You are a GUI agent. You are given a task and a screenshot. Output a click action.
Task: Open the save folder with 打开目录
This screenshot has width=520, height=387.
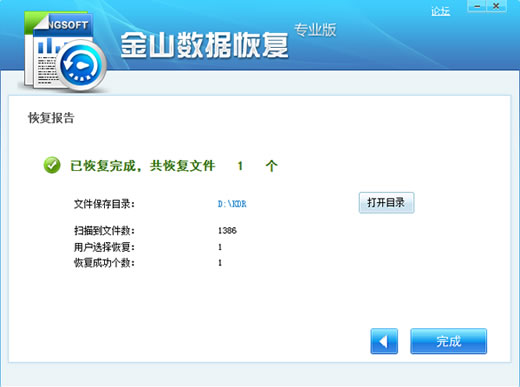click(x=386, y=203)
